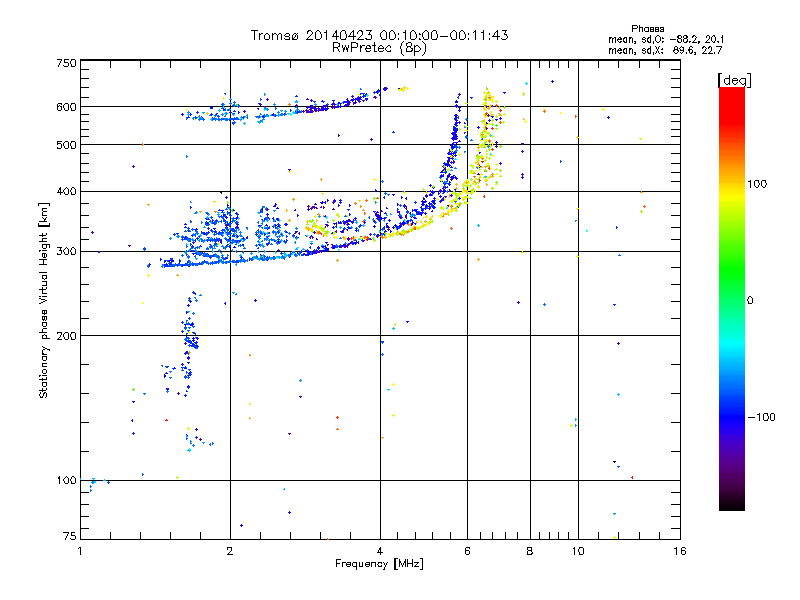800x600 pixels.
Task: Click the frequency axis tick label "10"
Action: pos(578,551)
